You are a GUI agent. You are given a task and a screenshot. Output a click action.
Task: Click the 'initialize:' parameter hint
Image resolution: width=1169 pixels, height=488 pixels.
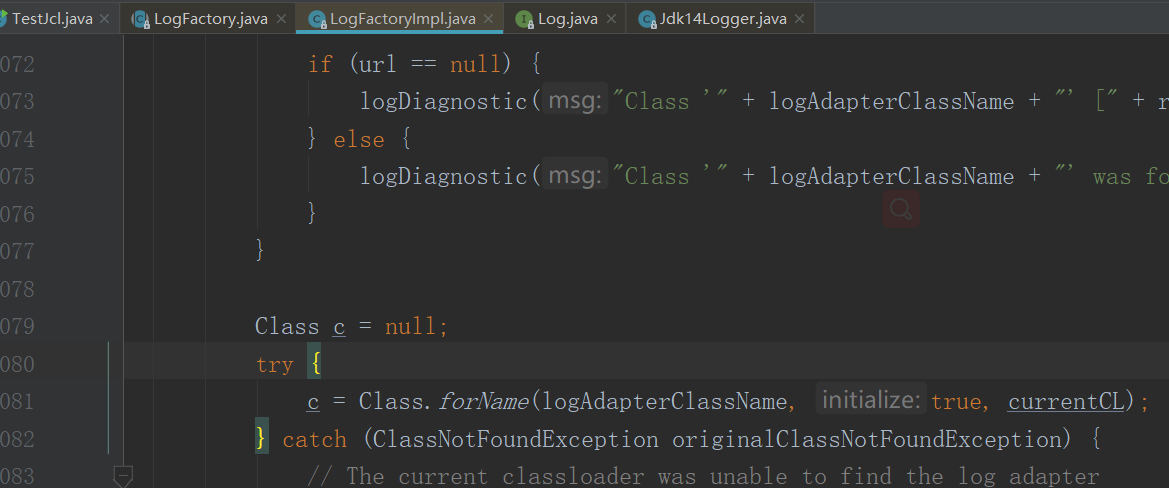point(871,401)
